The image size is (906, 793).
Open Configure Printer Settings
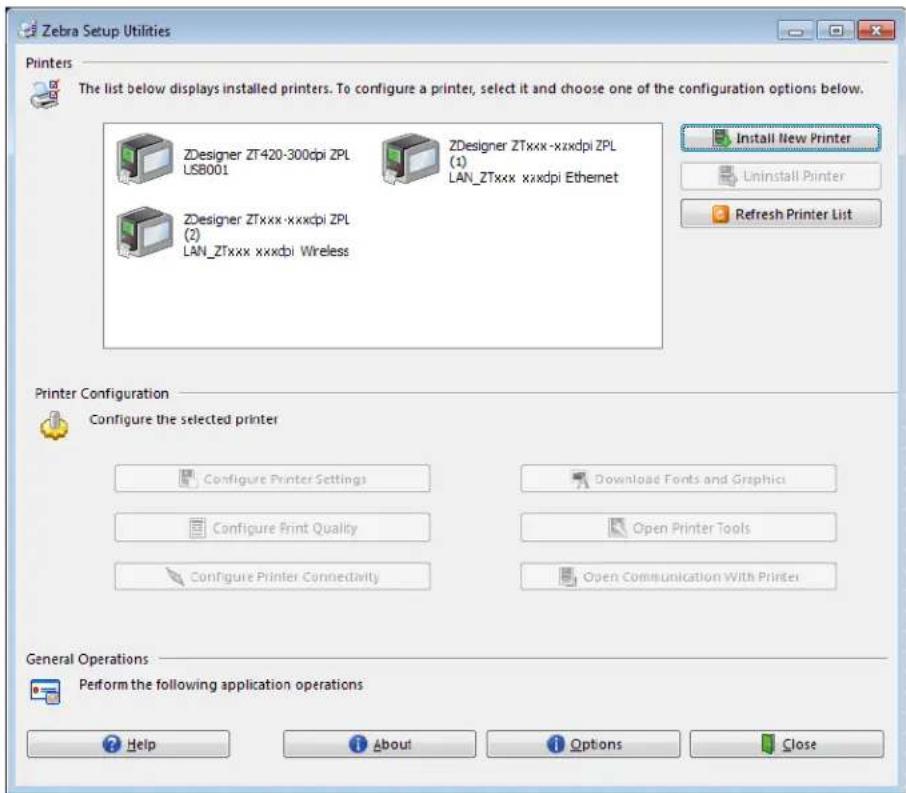(272, 479)
